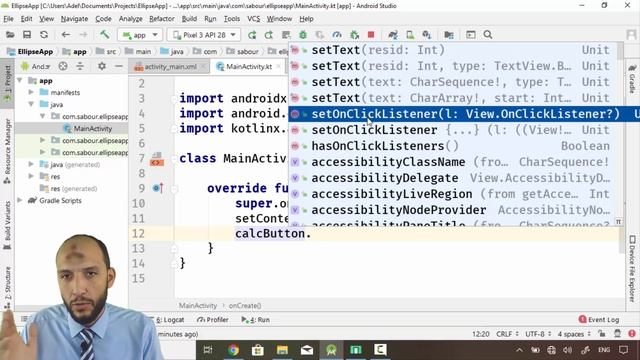This screenshot has width=640, height=360.
Task: Open the SDK Manager icon
Action: tap(427, 35)
